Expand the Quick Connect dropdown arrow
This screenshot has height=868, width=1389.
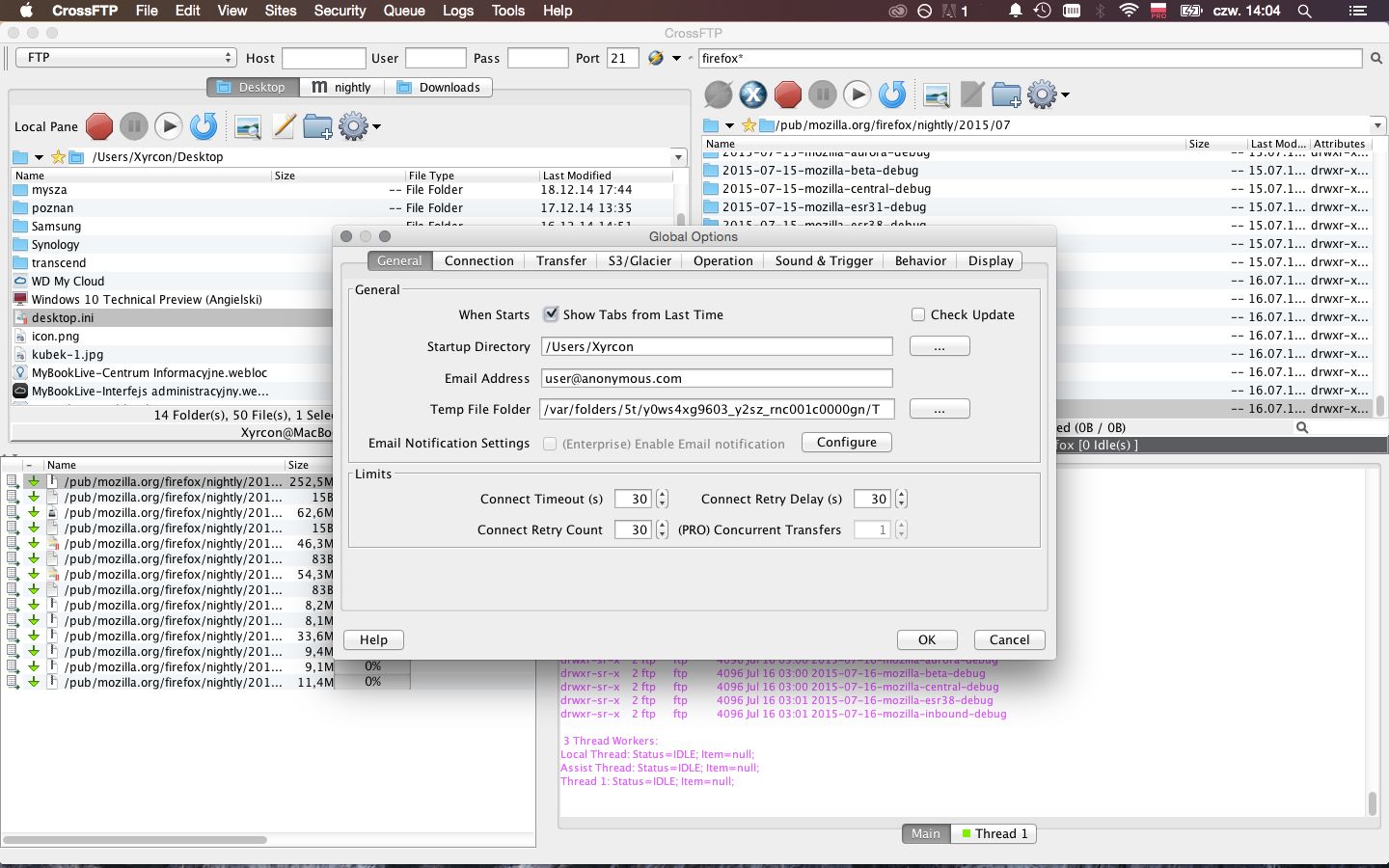(x=676, y=58)
